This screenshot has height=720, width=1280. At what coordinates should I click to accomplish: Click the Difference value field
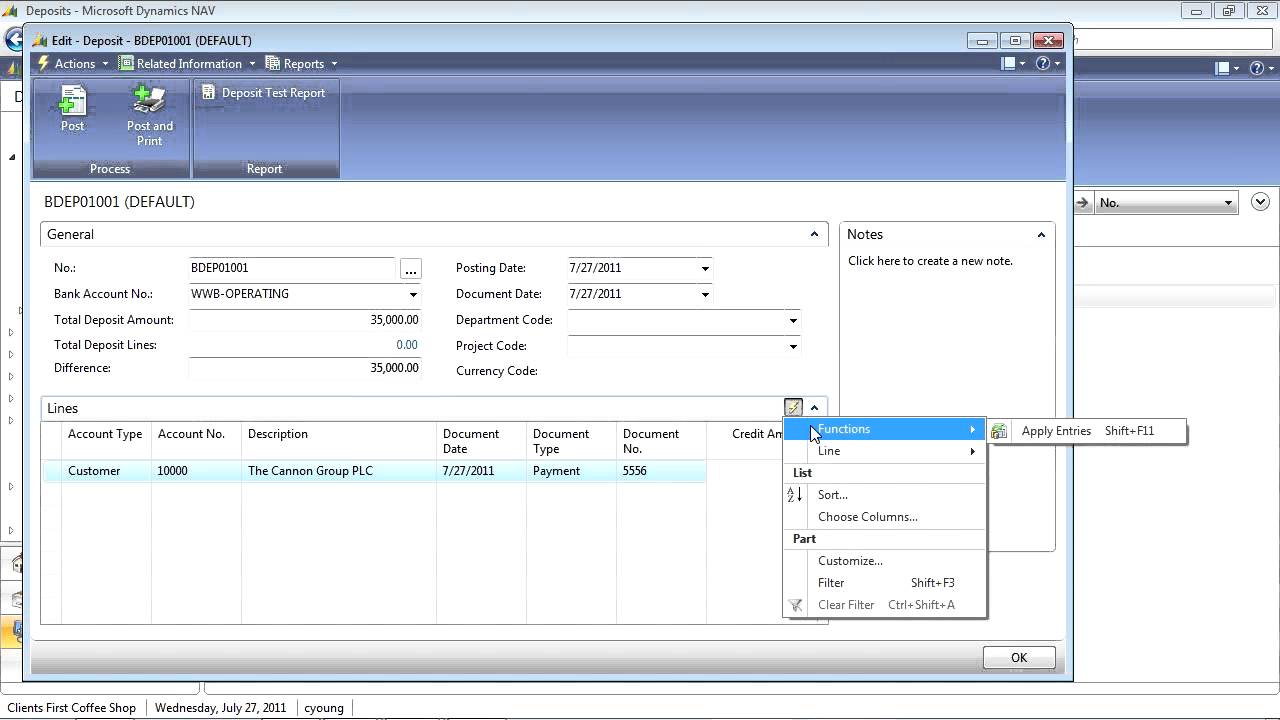[x=305, y=368]
